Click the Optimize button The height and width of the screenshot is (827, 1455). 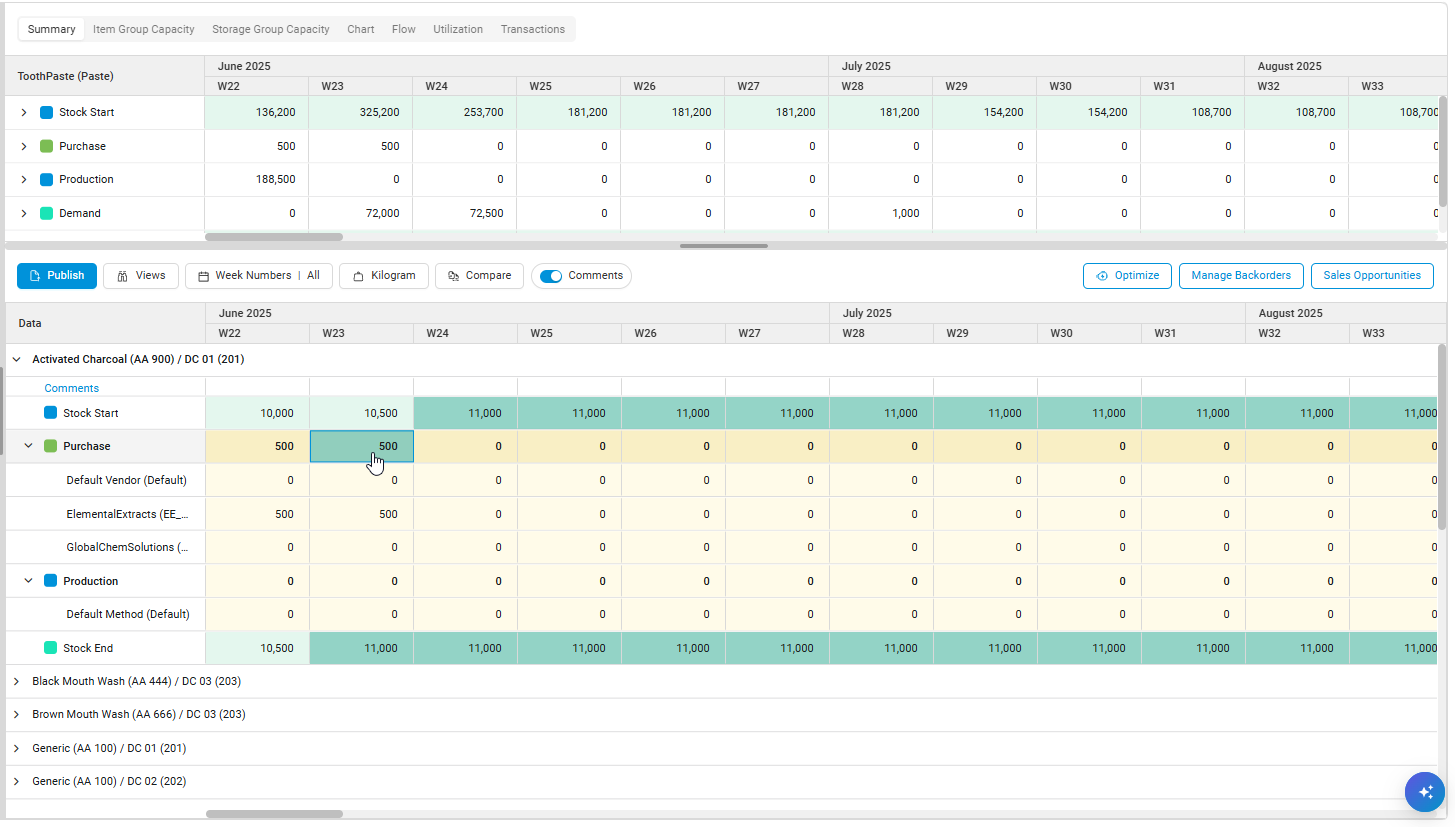[x=1127, y=276]
